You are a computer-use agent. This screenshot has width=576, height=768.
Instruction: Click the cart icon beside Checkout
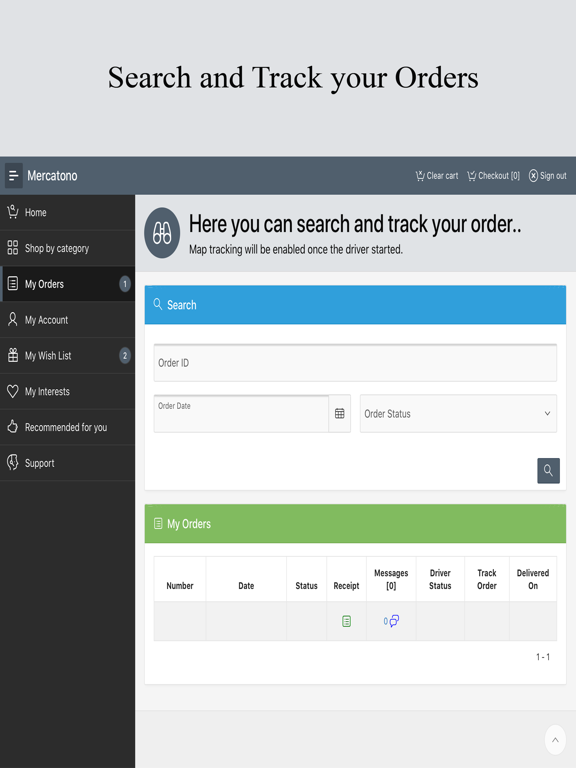coord(471,175)
